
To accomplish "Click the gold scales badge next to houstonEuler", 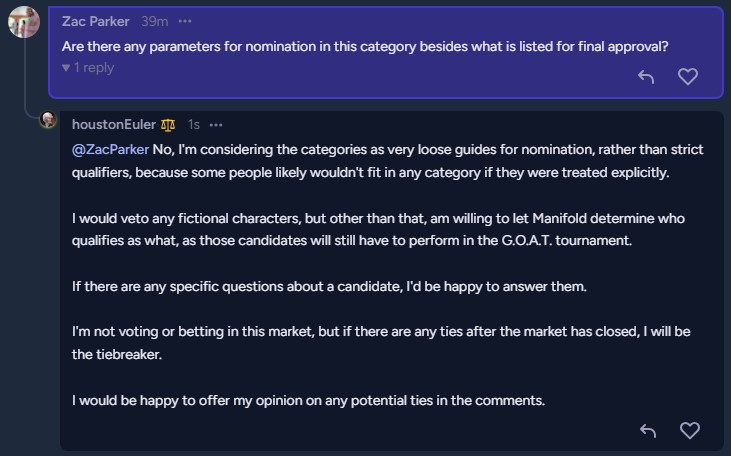I will tap(168, 125).
